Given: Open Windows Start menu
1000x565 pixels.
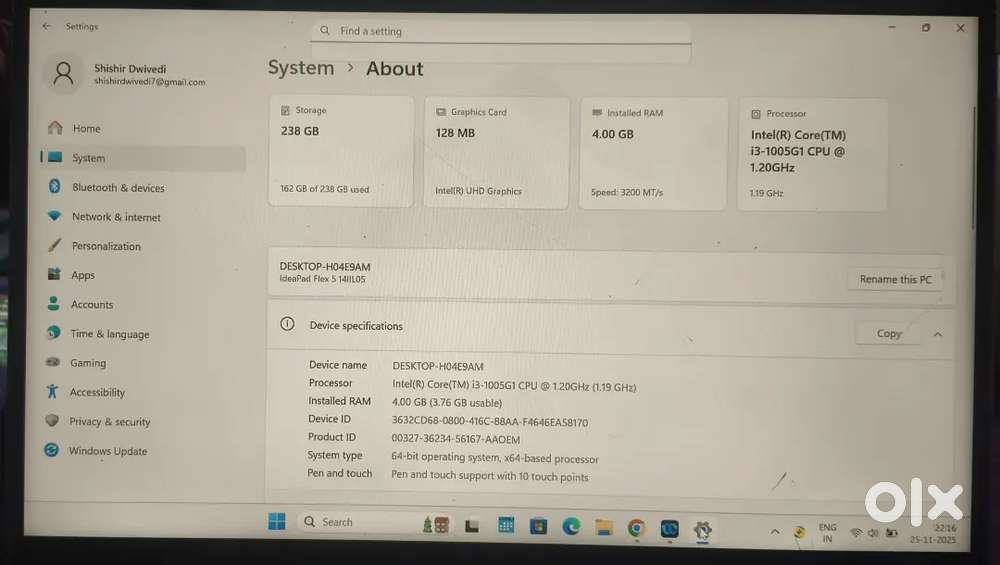Looking at the screenshot, I should point(277,522).
